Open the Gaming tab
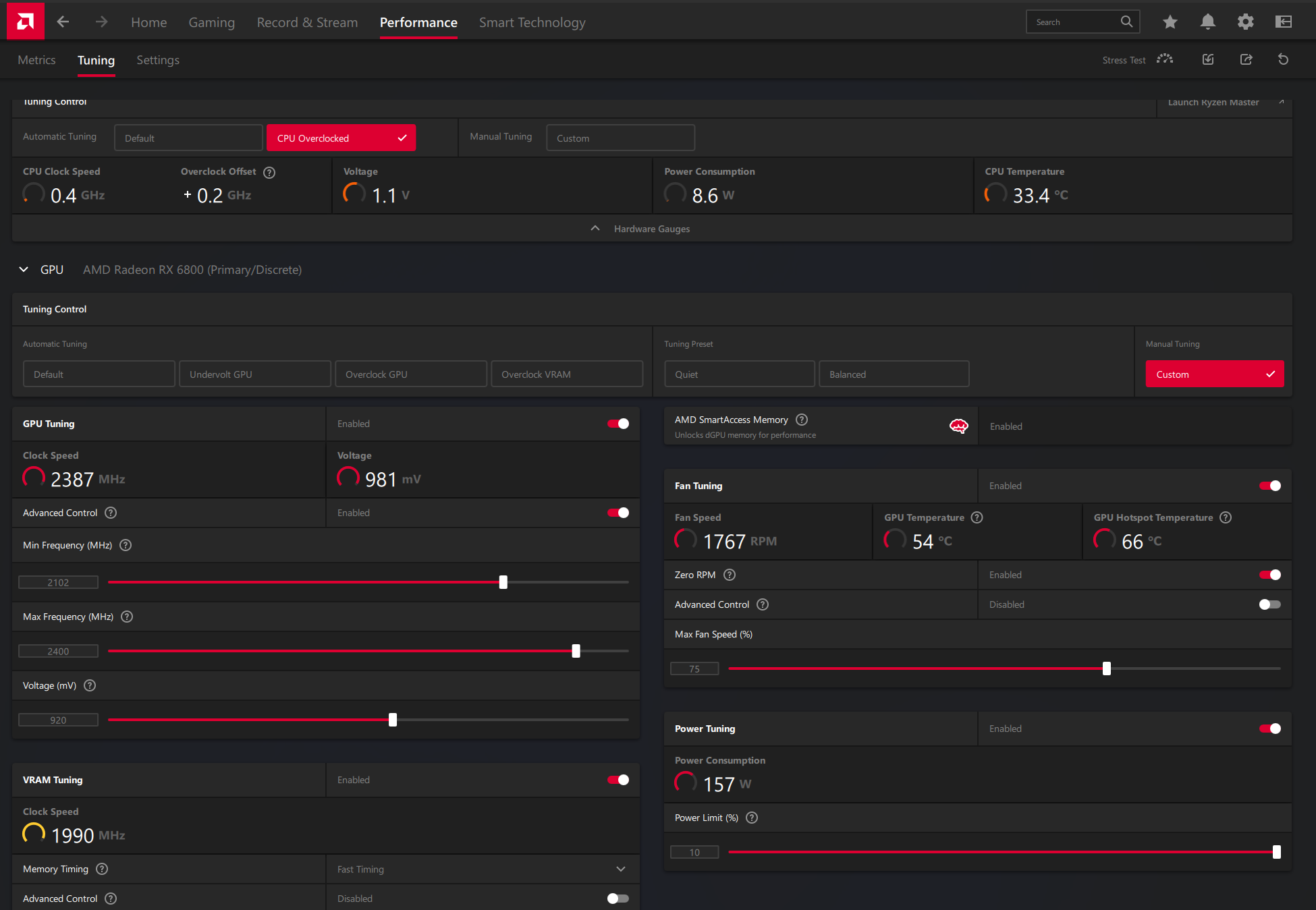Screen dimensions: 1316x910 [x=212, y=22]
